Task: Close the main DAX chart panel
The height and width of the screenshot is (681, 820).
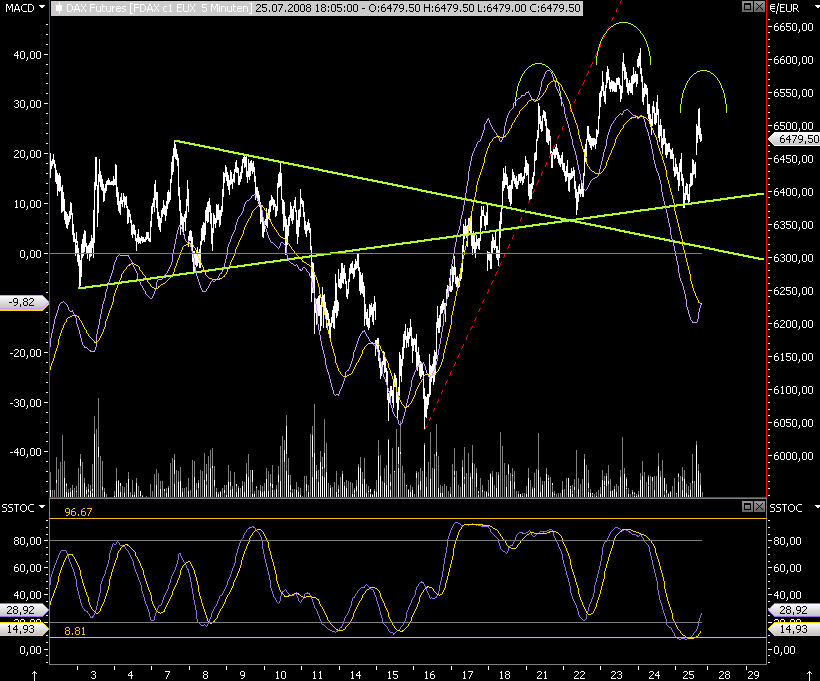Action: pos(759,7)
